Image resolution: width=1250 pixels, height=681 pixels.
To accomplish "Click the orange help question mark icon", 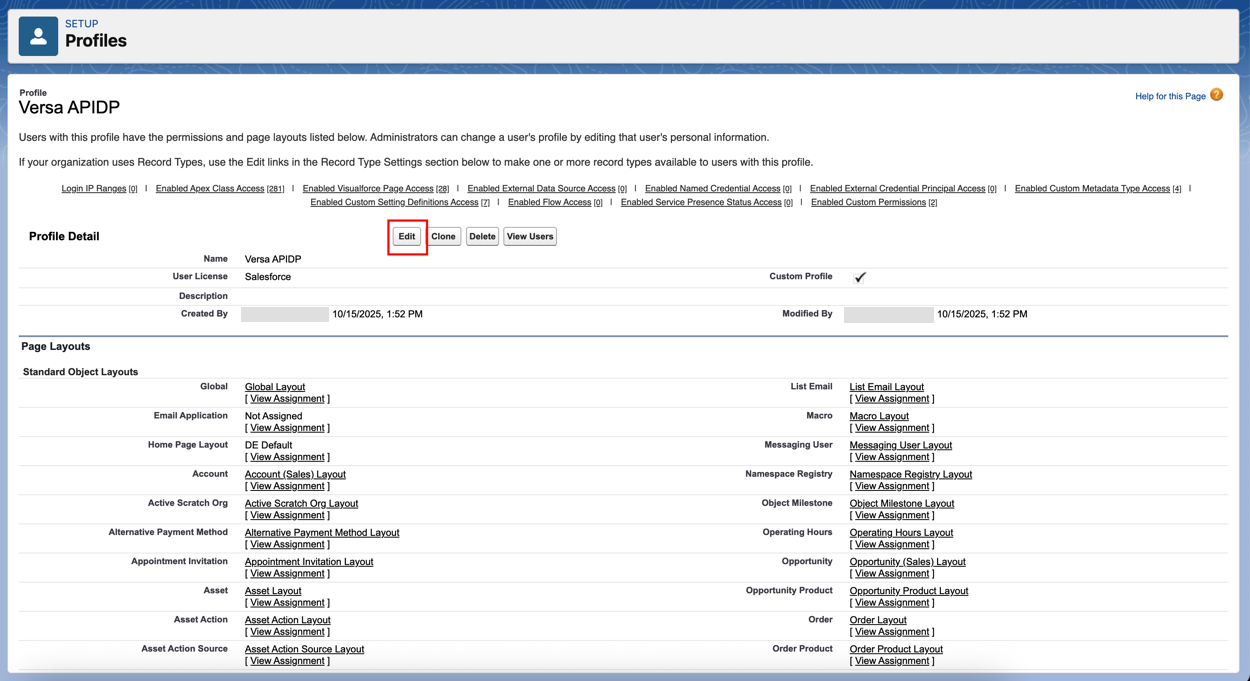I will 1216,95.
